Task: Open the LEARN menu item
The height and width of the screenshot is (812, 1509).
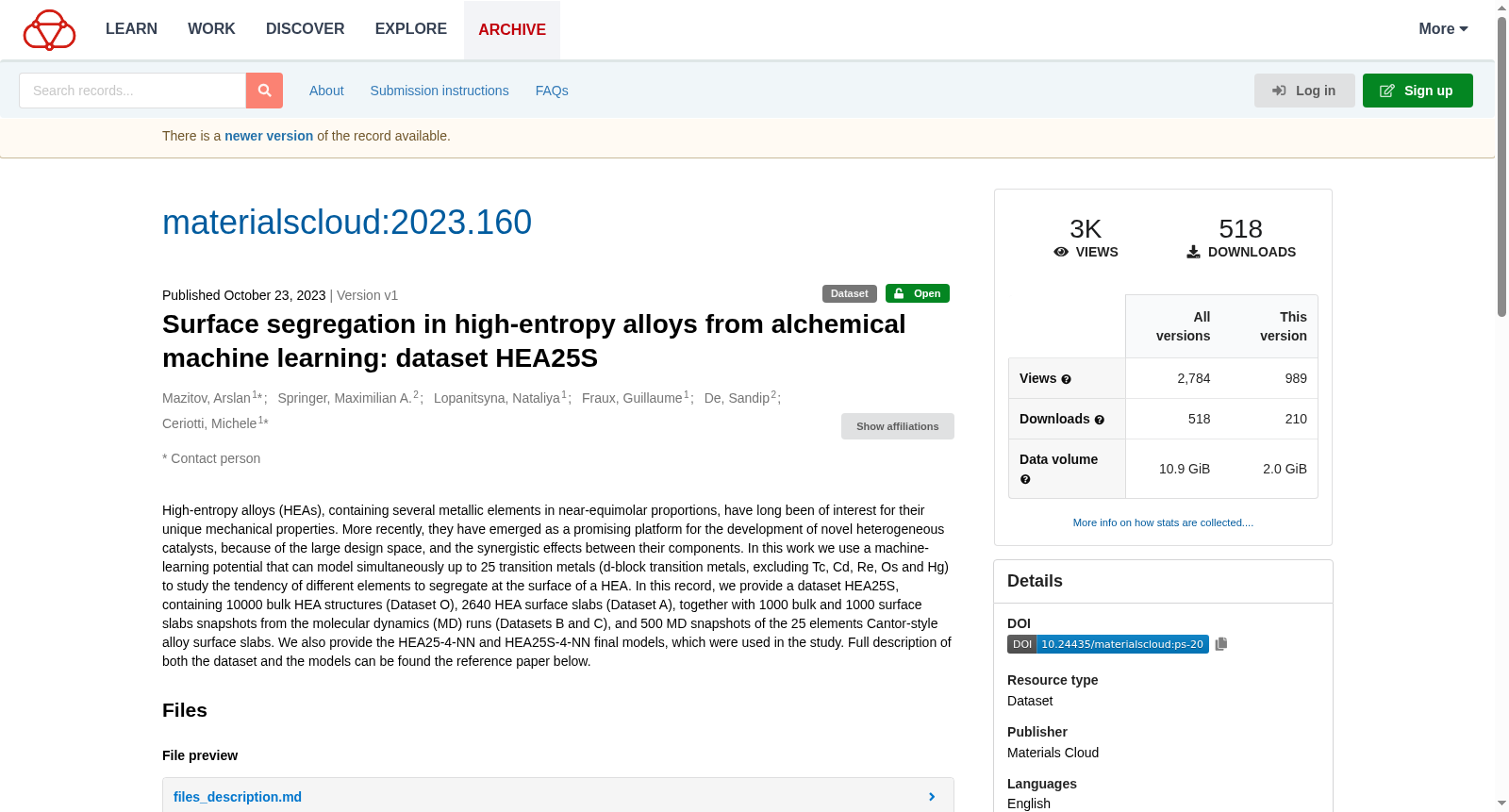Action: (x=131, y=29)
